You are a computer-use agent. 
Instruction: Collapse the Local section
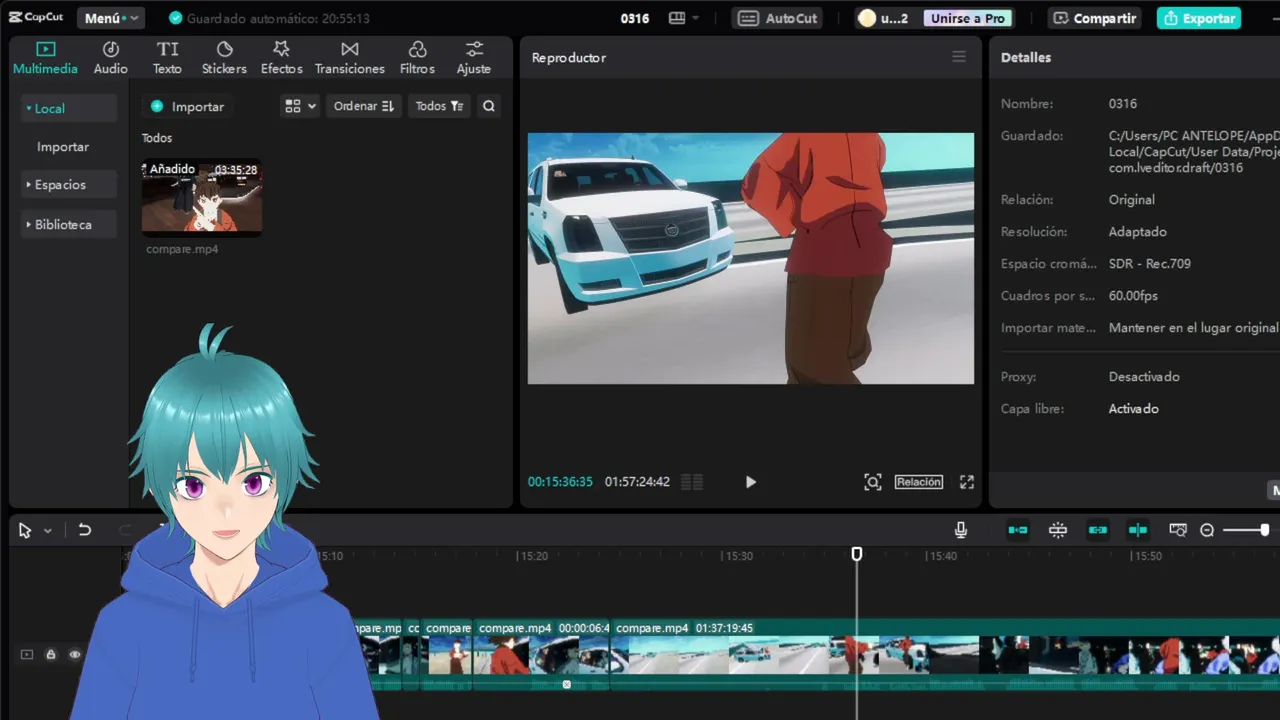click(x=68, y=108)
